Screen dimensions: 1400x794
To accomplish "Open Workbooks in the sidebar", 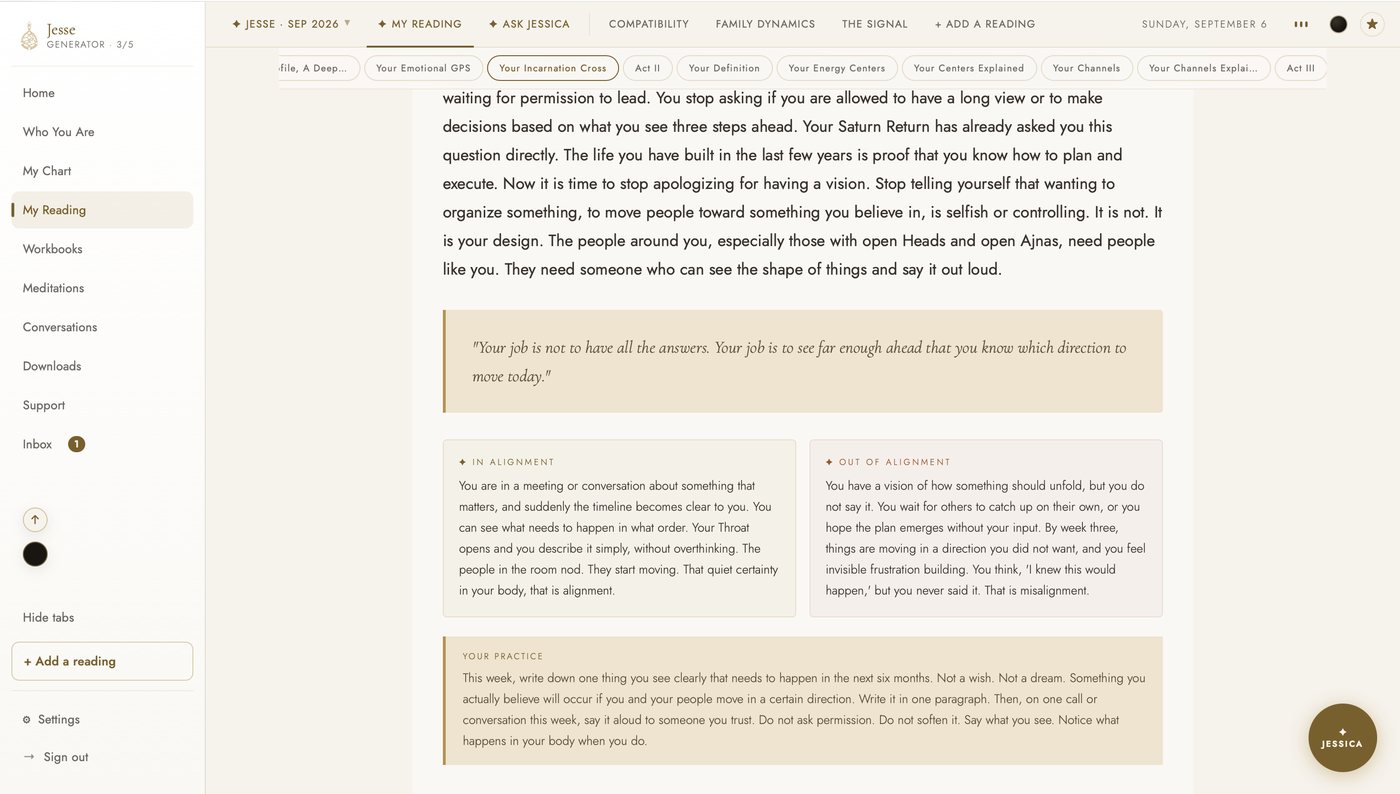I will pyautogui.click(x=102, y=249).
